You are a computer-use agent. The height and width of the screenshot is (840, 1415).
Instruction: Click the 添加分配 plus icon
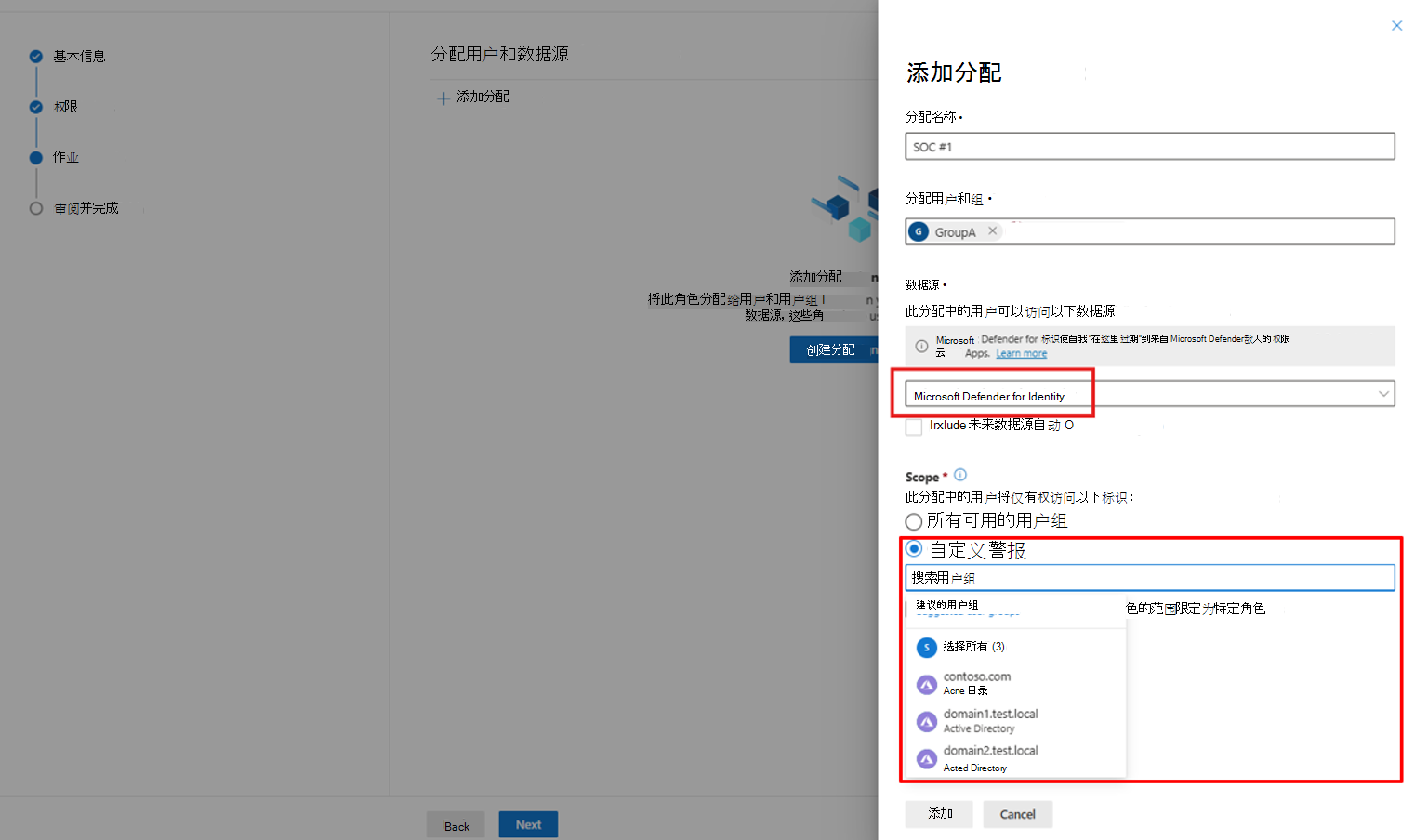(443, 98)
